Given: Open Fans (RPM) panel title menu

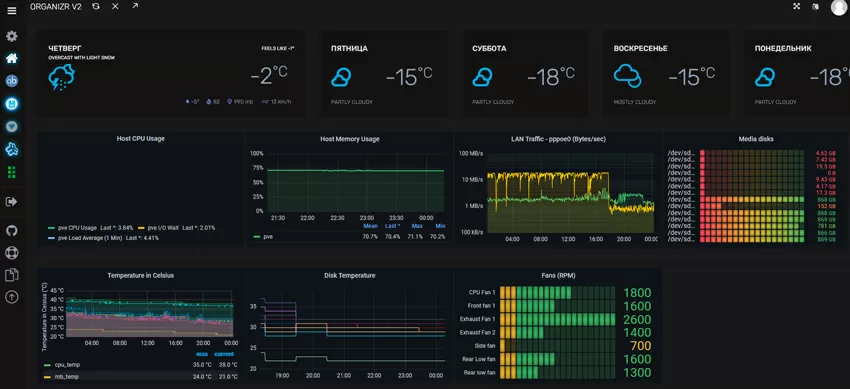Looking at the screenshot, I should pyautogui.click(x=558, y=275).
